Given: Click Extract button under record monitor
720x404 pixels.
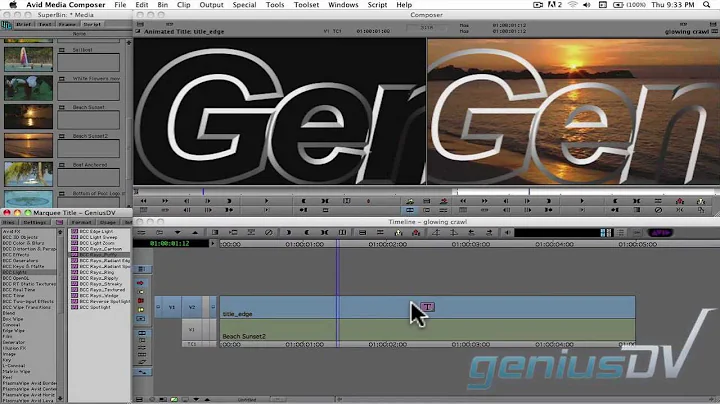Looking at the screenshot, I should tap(701, 201).
